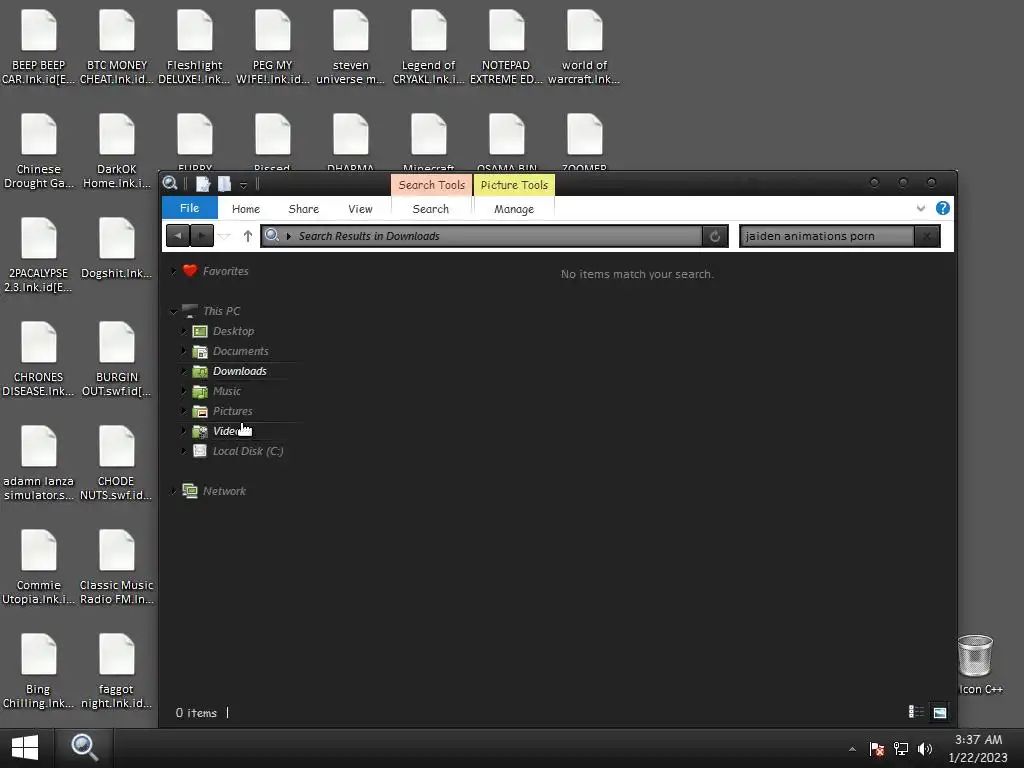
Task: Click the Up one level arrow
Action: (x=248, y=236)
